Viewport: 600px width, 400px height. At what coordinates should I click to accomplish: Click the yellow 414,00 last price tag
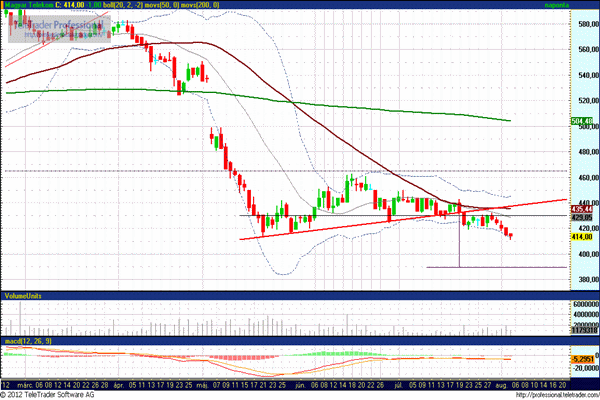click(x=583, y=236)
